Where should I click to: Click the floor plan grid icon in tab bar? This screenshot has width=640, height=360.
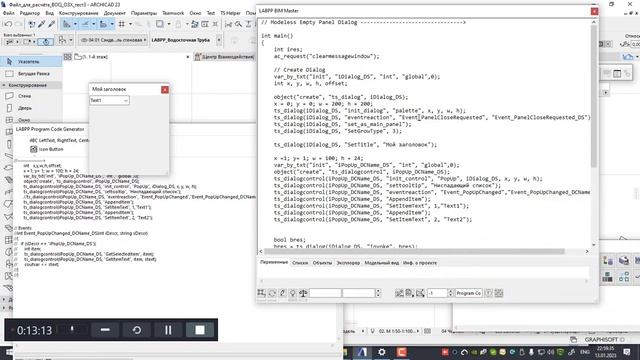tap(68, 57)
